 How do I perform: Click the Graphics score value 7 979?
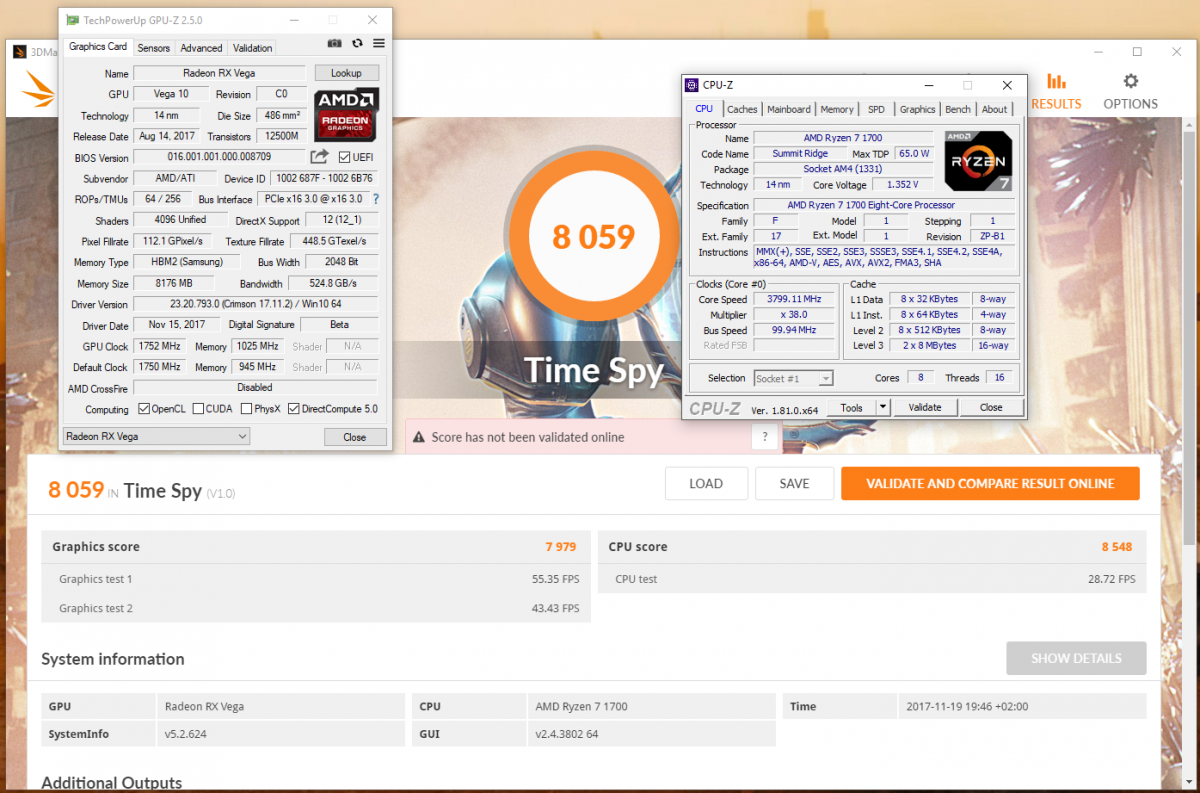click(560, 547)
